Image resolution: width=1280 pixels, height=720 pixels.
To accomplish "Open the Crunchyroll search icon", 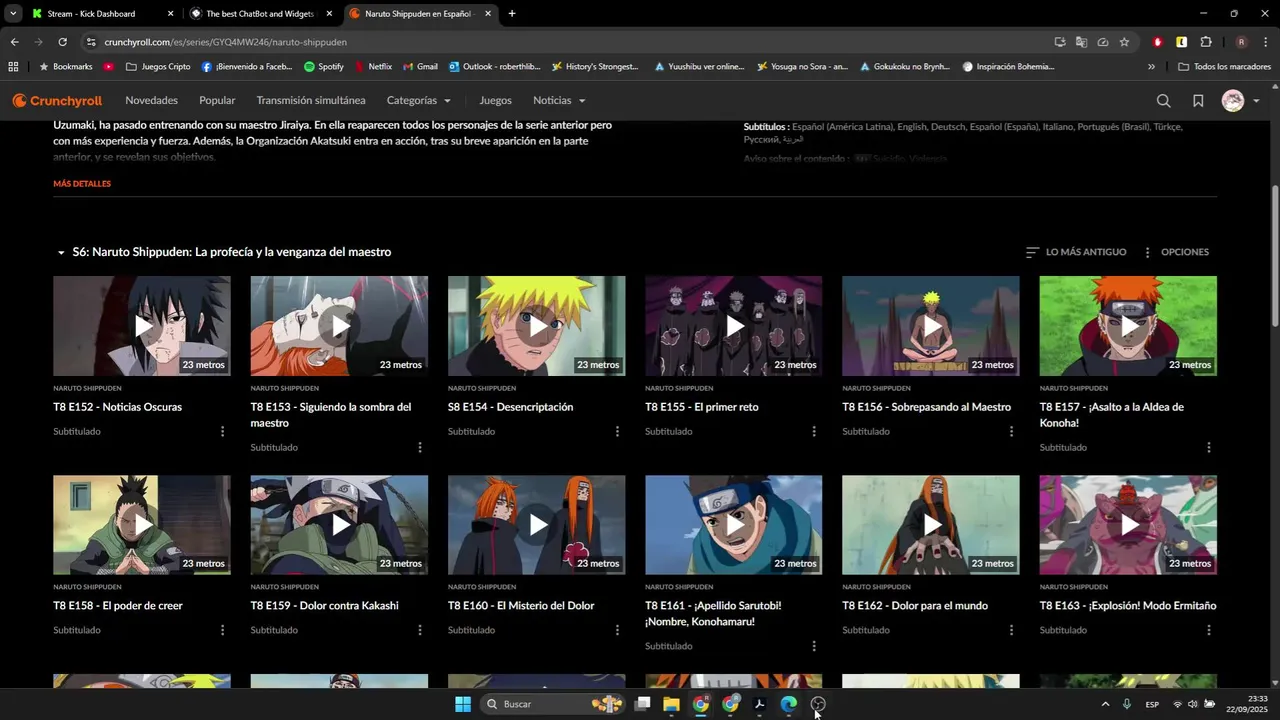I will pos(1163,101).
